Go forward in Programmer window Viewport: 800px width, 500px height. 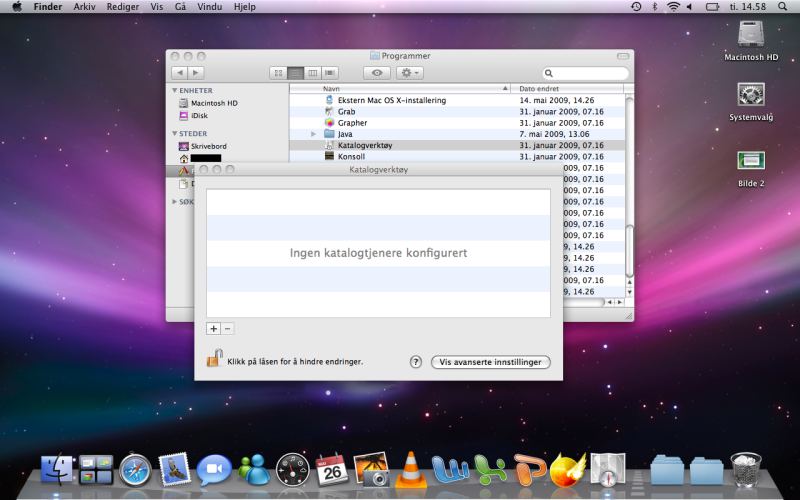196,73
